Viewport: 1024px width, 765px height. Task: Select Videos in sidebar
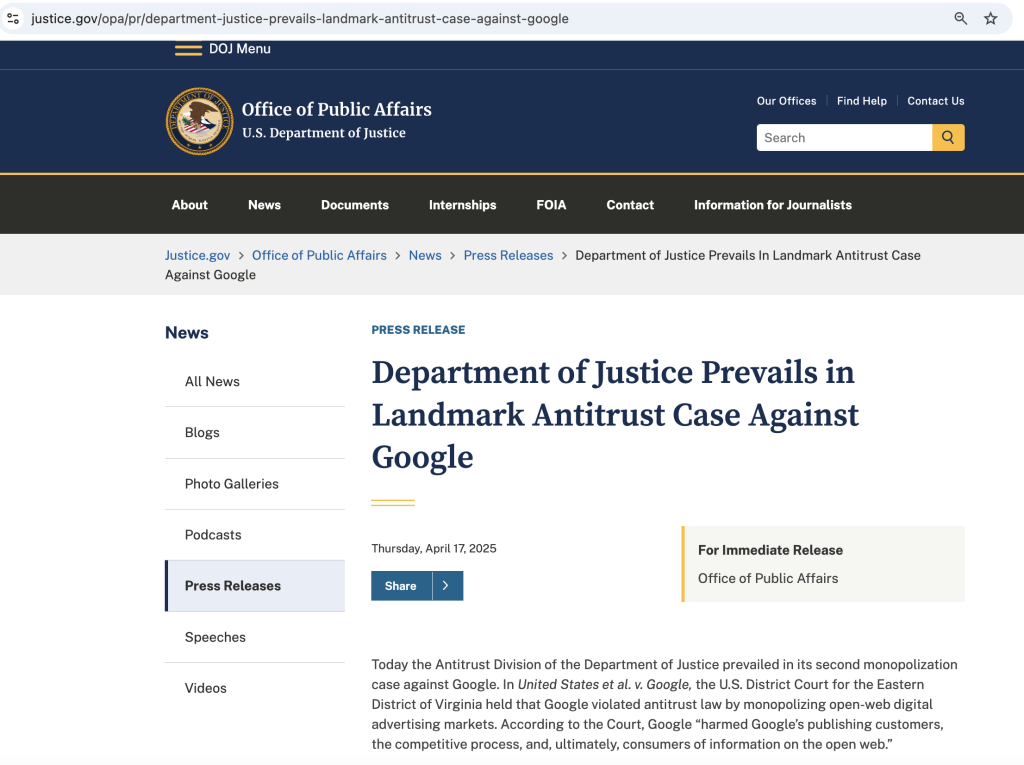(x=255, y=688)
